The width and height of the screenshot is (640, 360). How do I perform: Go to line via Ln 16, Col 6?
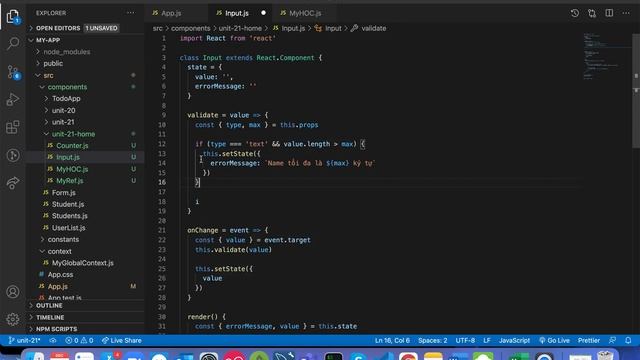[x=392, y=340]
